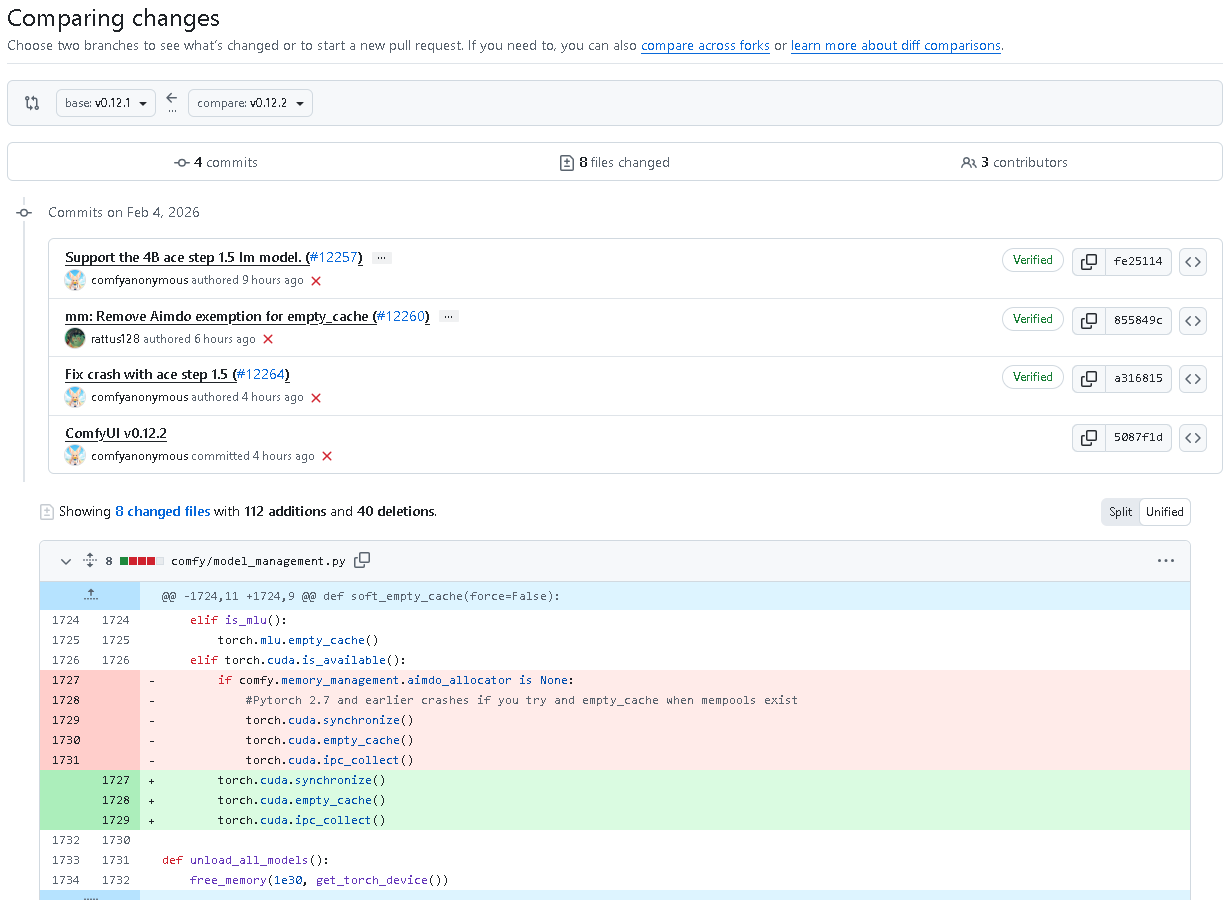Copy the comfy/model_management.py file path
Screen dimensions: 1232x900
click(x=363, y=560)
